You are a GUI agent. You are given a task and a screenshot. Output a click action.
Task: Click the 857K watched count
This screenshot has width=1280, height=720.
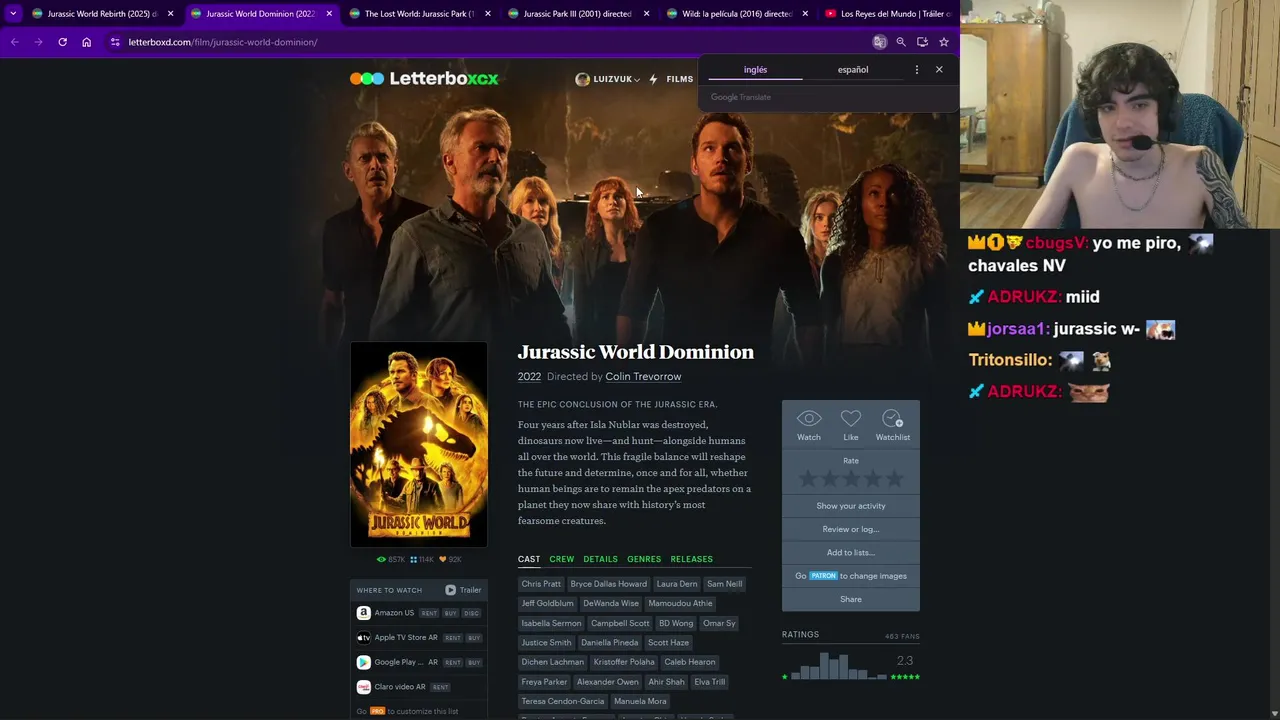click(x=391, y=560)
